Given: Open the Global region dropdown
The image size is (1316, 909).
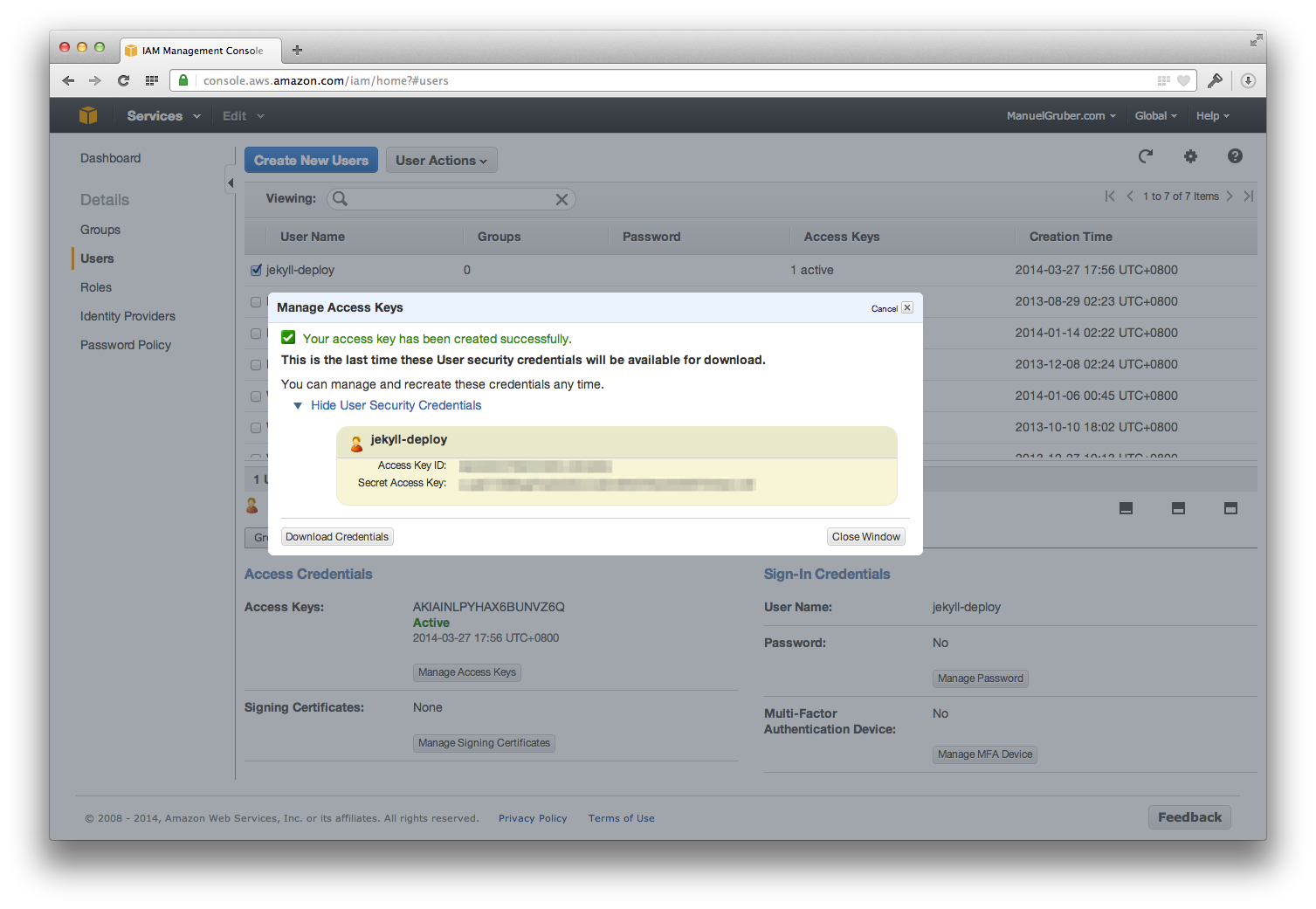Looking at the screenshot, I should [x=1156, y=115].
